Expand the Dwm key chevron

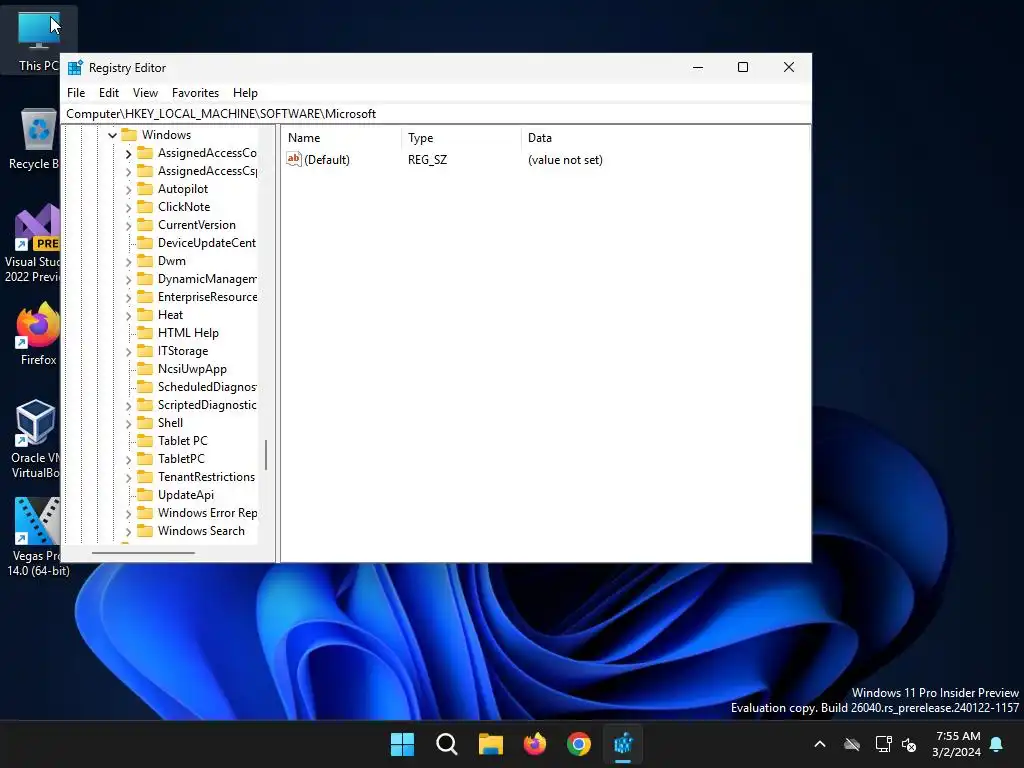[x=128, y=261]
